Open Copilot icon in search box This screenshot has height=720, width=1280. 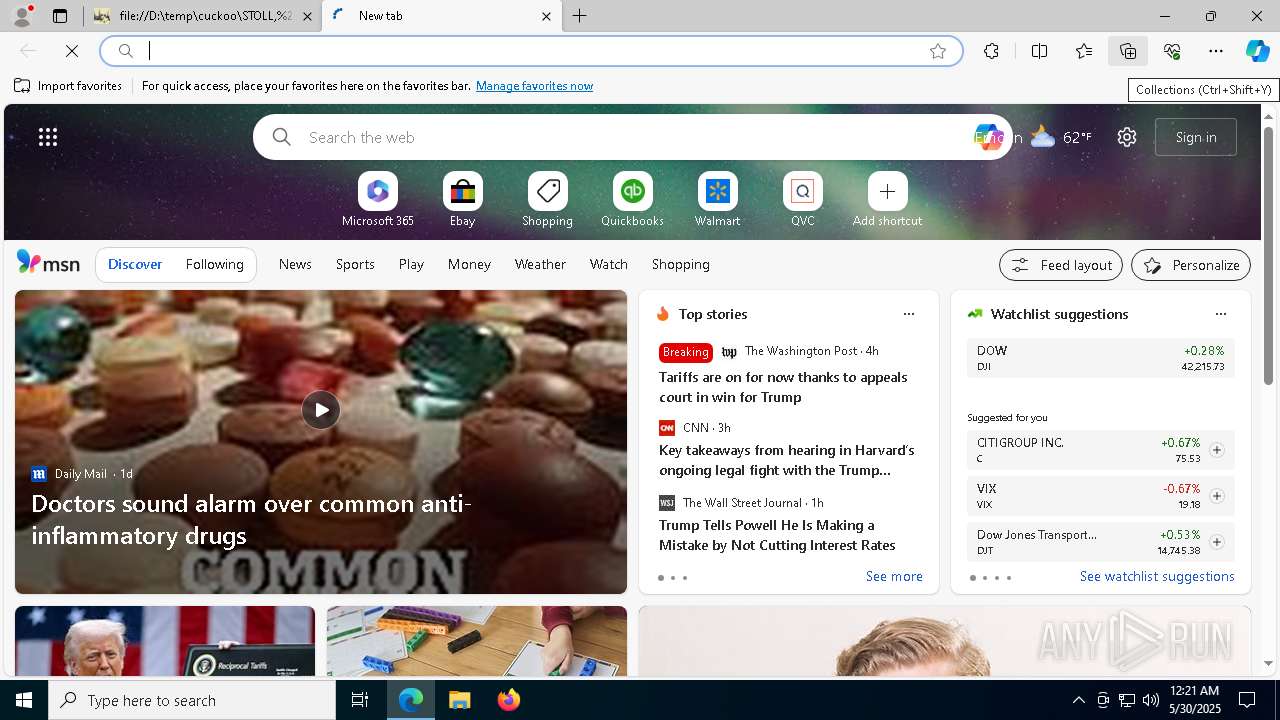pos(988,137)
